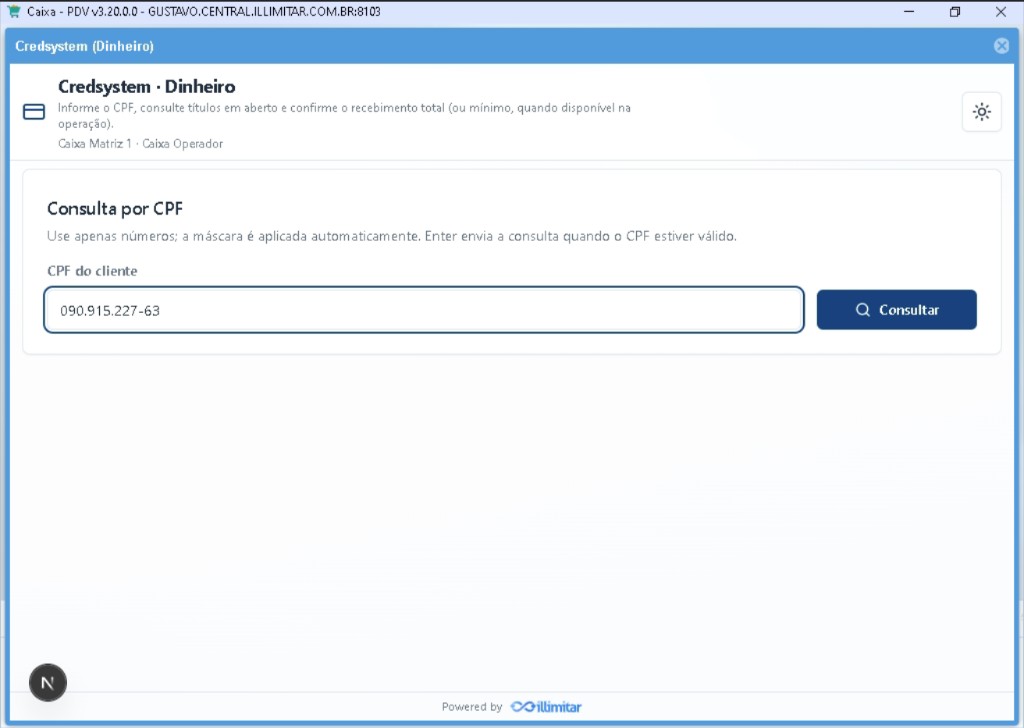
Task: Click the window title Caixa - PDV v3.20.0.0
Action: (82, 11)
